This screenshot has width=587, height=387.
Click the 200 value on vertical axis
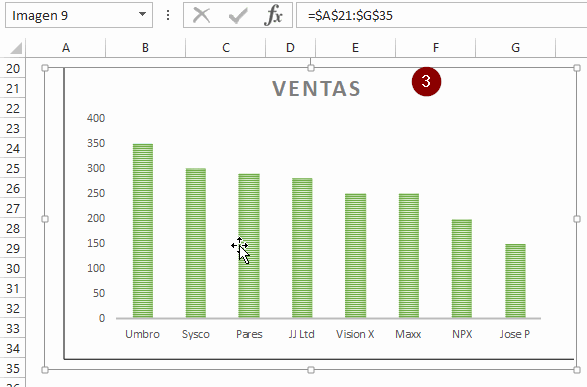click(96, 218)
